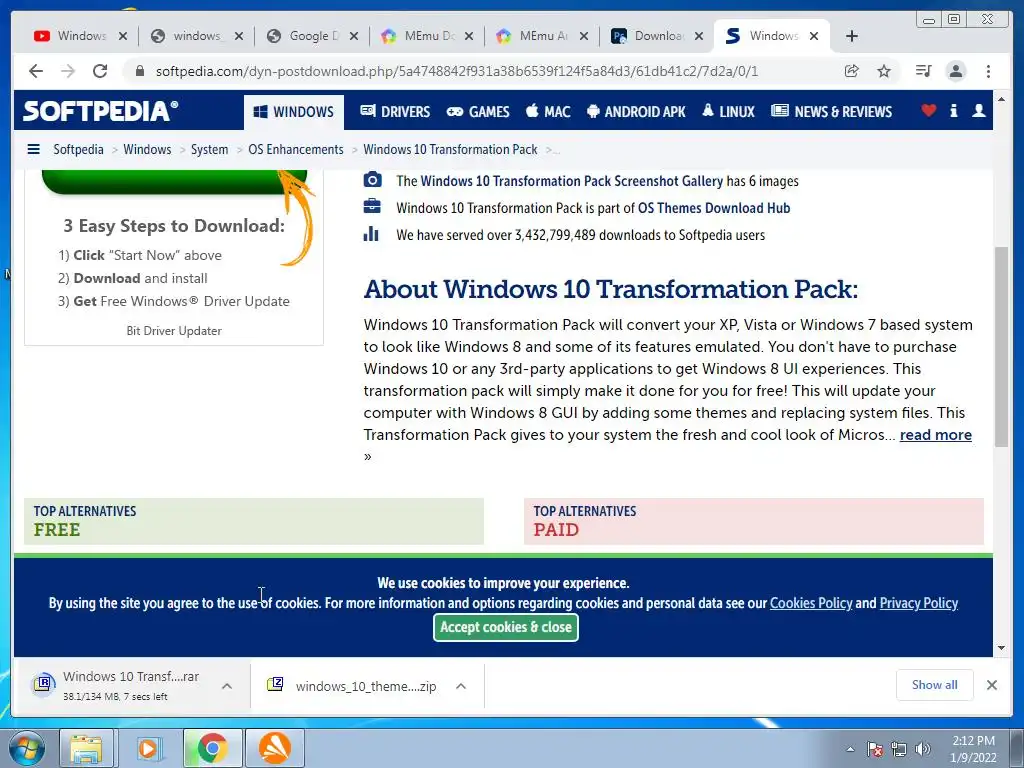Screen dimensions: 1024x768
Task: Show hidden tray icons arrow
Action: pyautogui.click(x=850, y=749)
